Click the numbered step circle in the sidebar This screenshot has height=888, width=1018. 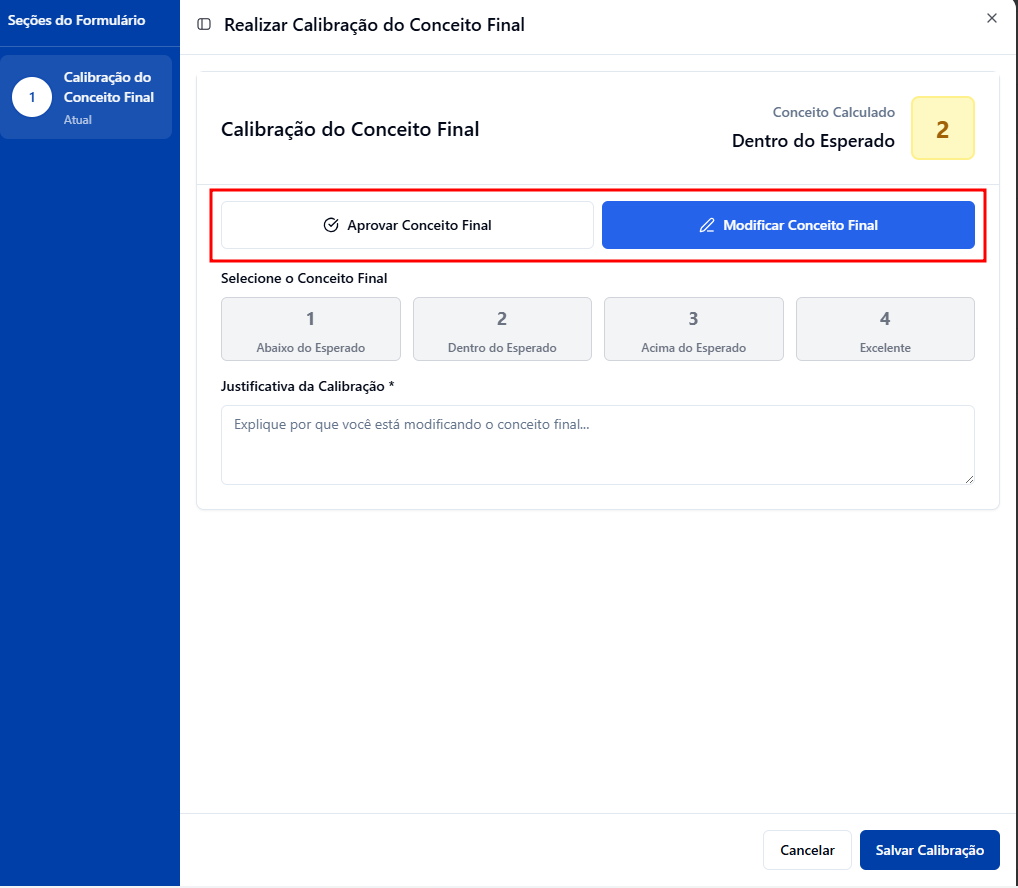[32, 97]
